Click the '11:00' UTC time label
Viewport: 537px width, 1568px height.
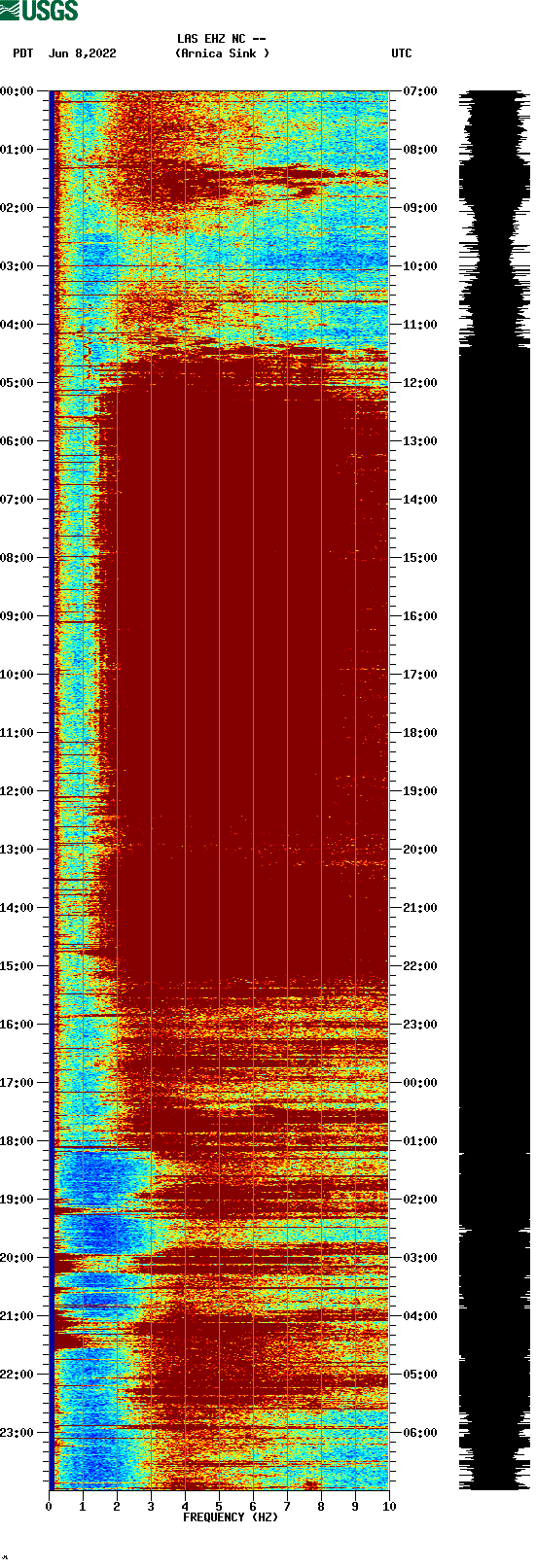click(x=420, y=325)
